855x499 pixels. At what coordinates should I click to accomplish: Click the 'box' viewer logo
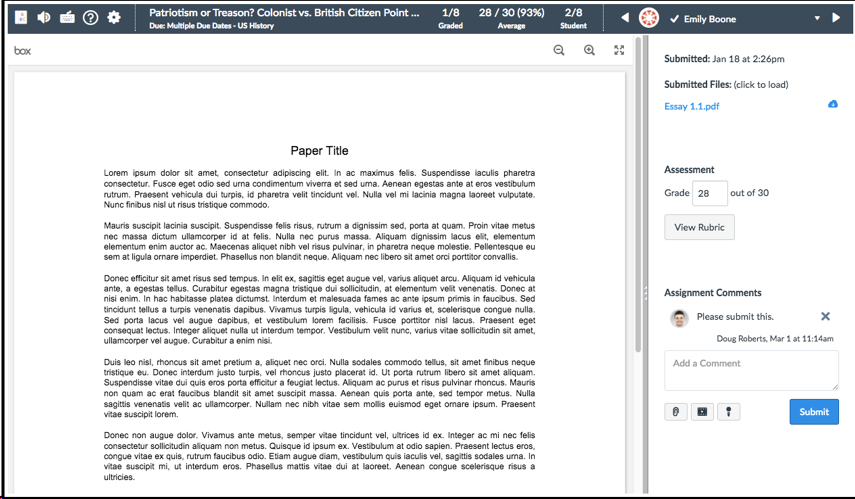click(x=22, y=51)
